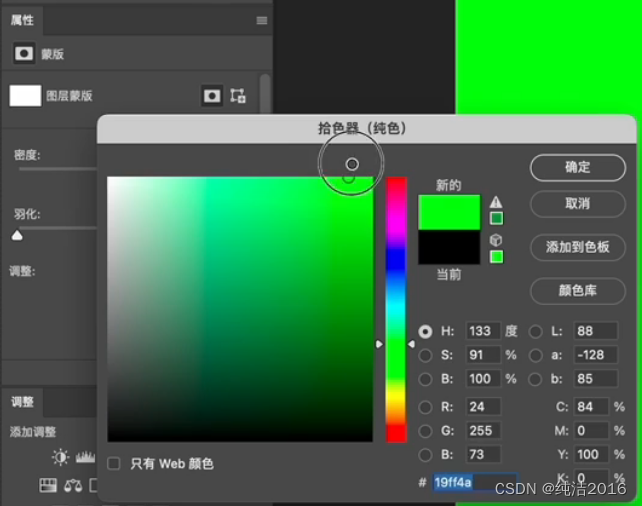This screenshot has width=642, height=506.
Task: Click the out-of-gamut warning triangle icon
Action: 496,202
